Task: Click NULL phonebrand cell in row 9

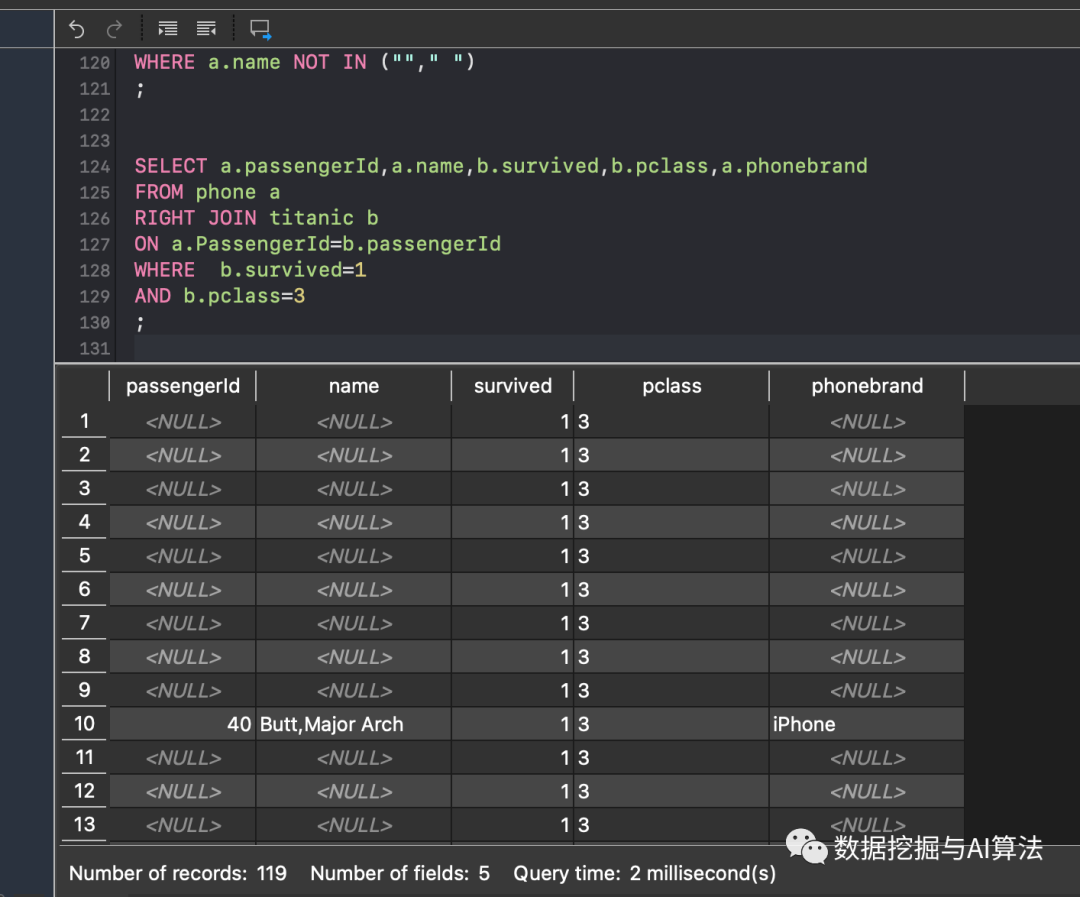Action: (866, 690)
